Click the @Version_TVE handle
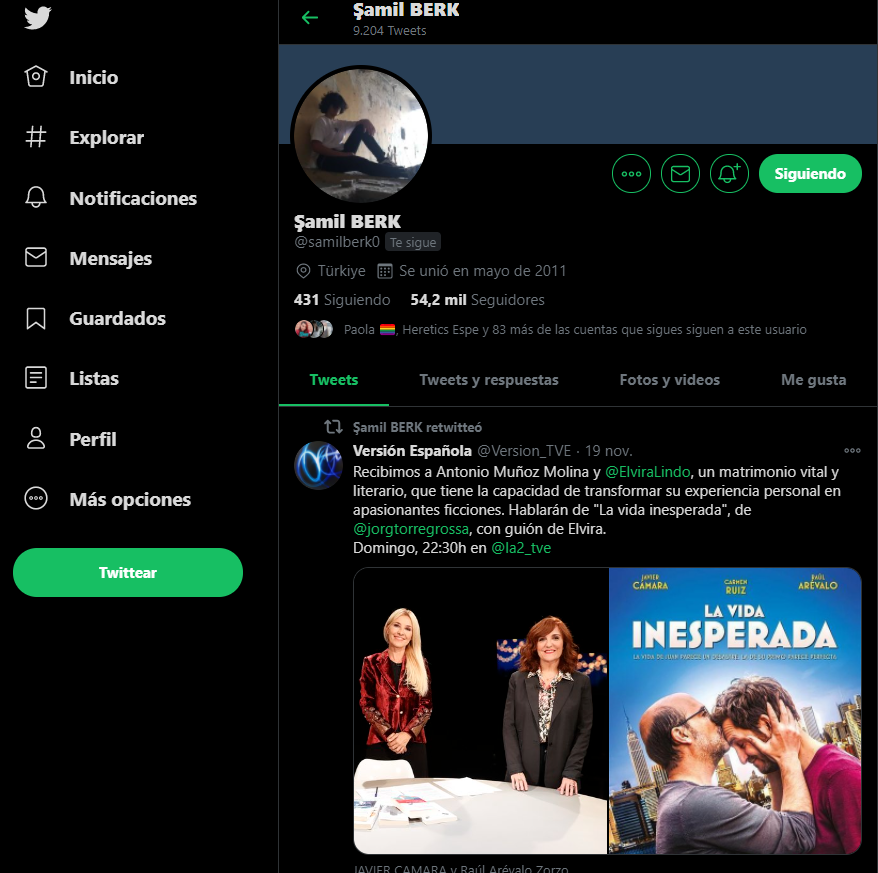 click(524, 451)
